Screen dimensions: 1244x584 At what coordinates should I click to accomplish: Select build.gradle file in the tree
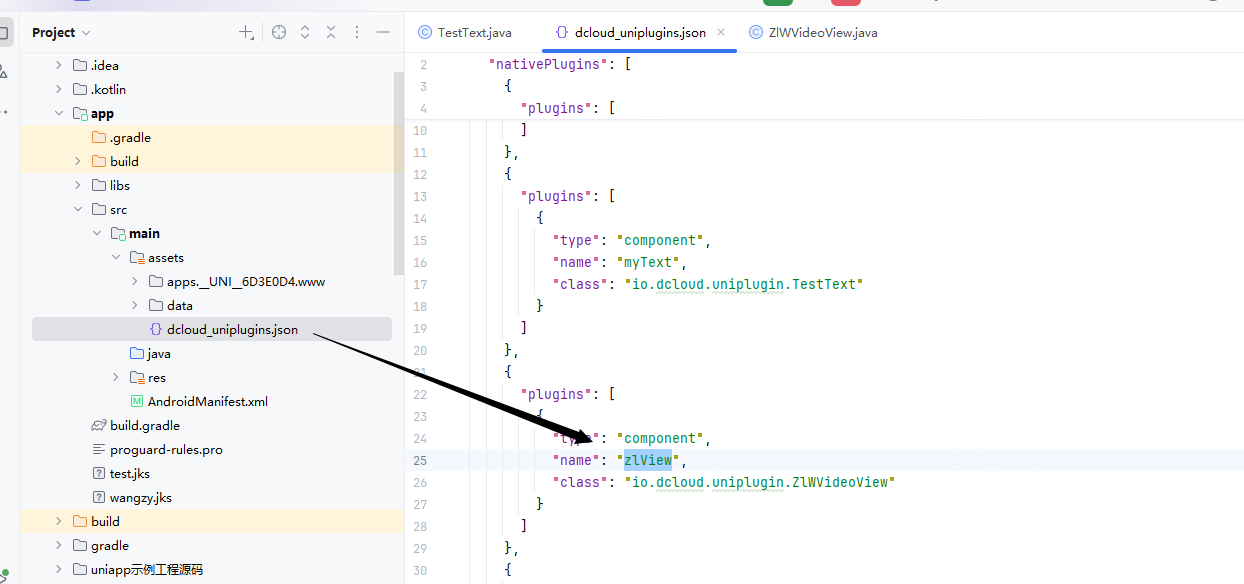click(x=144, y=426)
